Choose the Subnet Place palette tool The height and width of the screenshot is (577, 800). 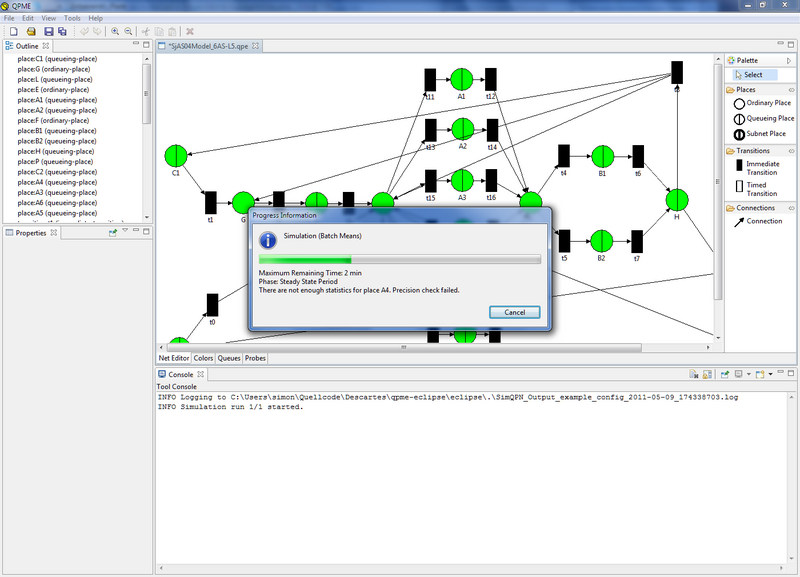pyautogui.click(x=760, y=133)
